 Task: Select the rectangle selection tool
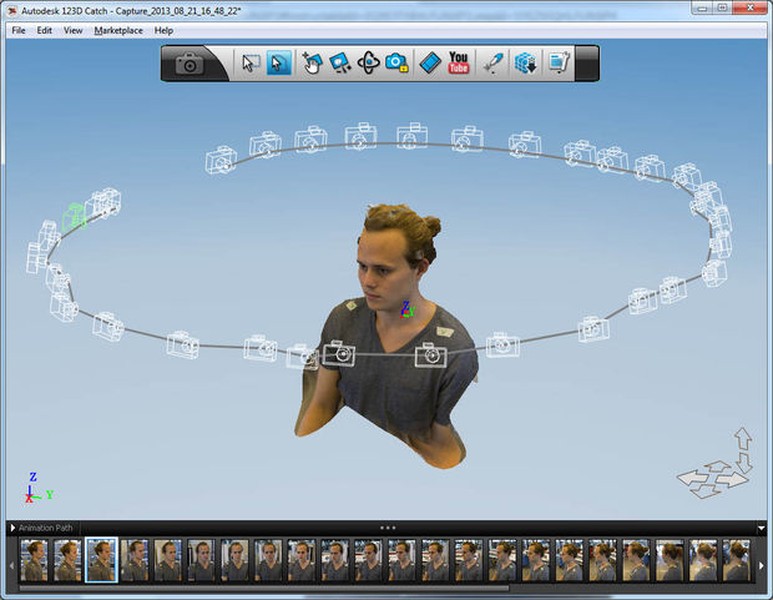point(250,63)
